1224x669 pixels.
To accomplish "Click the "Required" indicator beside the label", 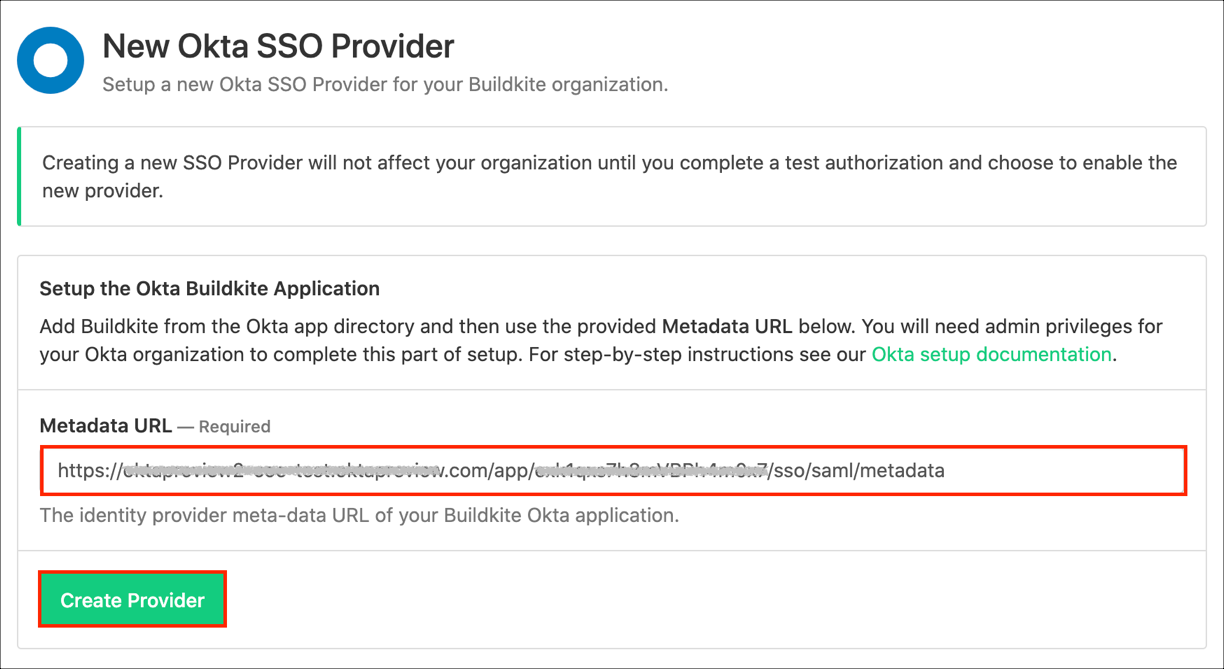I will pyautogui.click(x=234, y=427).
